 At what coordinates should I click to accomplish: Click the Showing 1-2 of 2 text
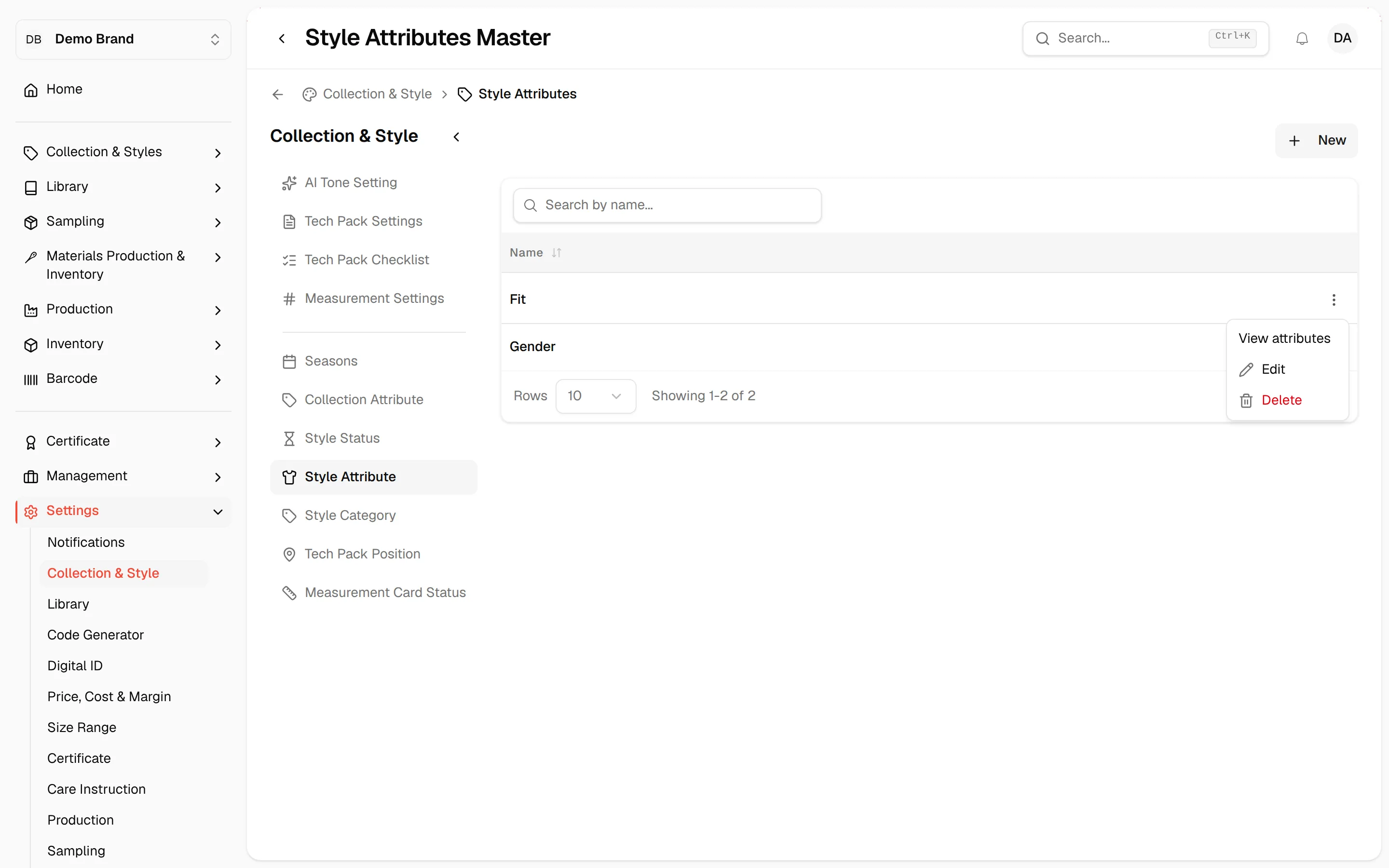(703, 396)
